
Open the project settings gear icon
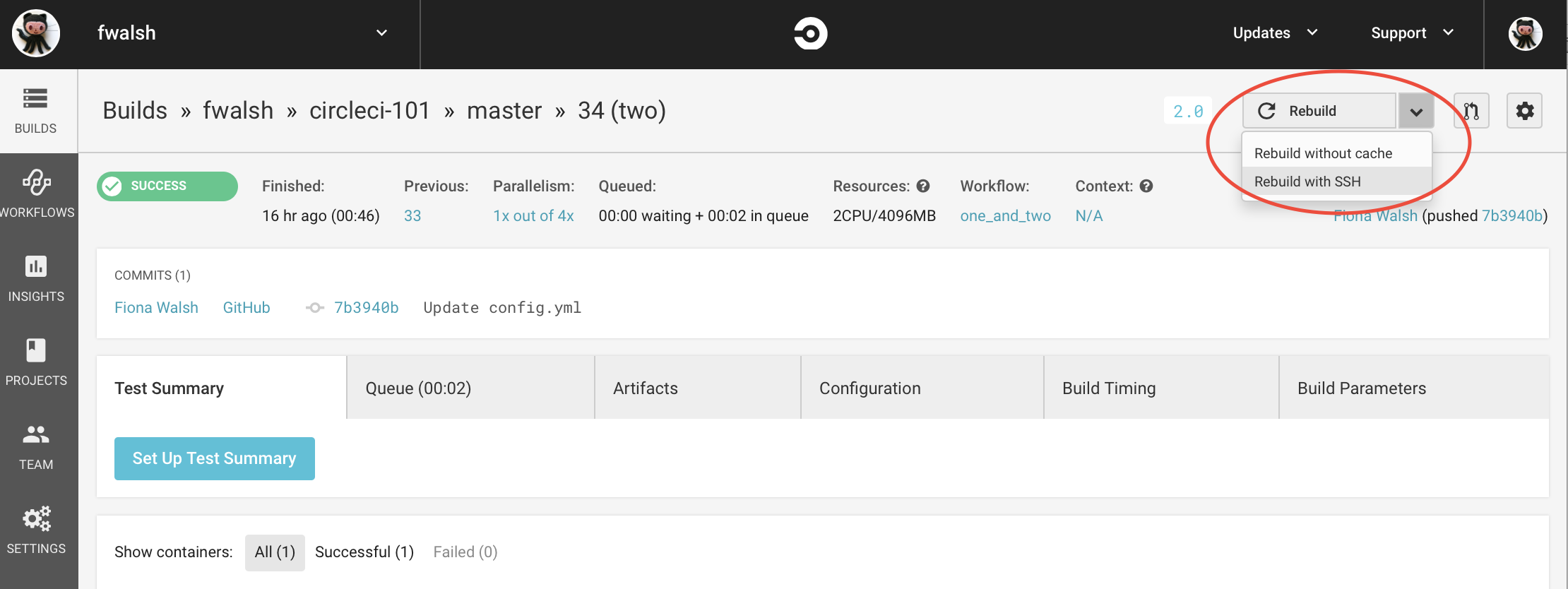click(x=1524, y=111)
